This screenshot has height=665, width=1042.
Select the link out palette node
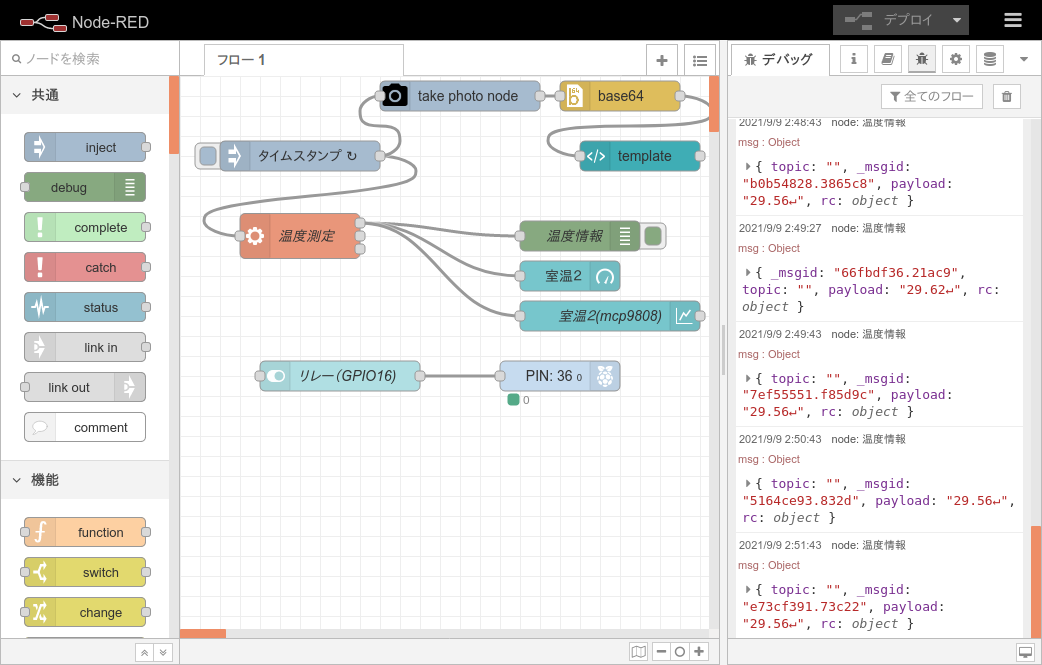click(85, 387)
